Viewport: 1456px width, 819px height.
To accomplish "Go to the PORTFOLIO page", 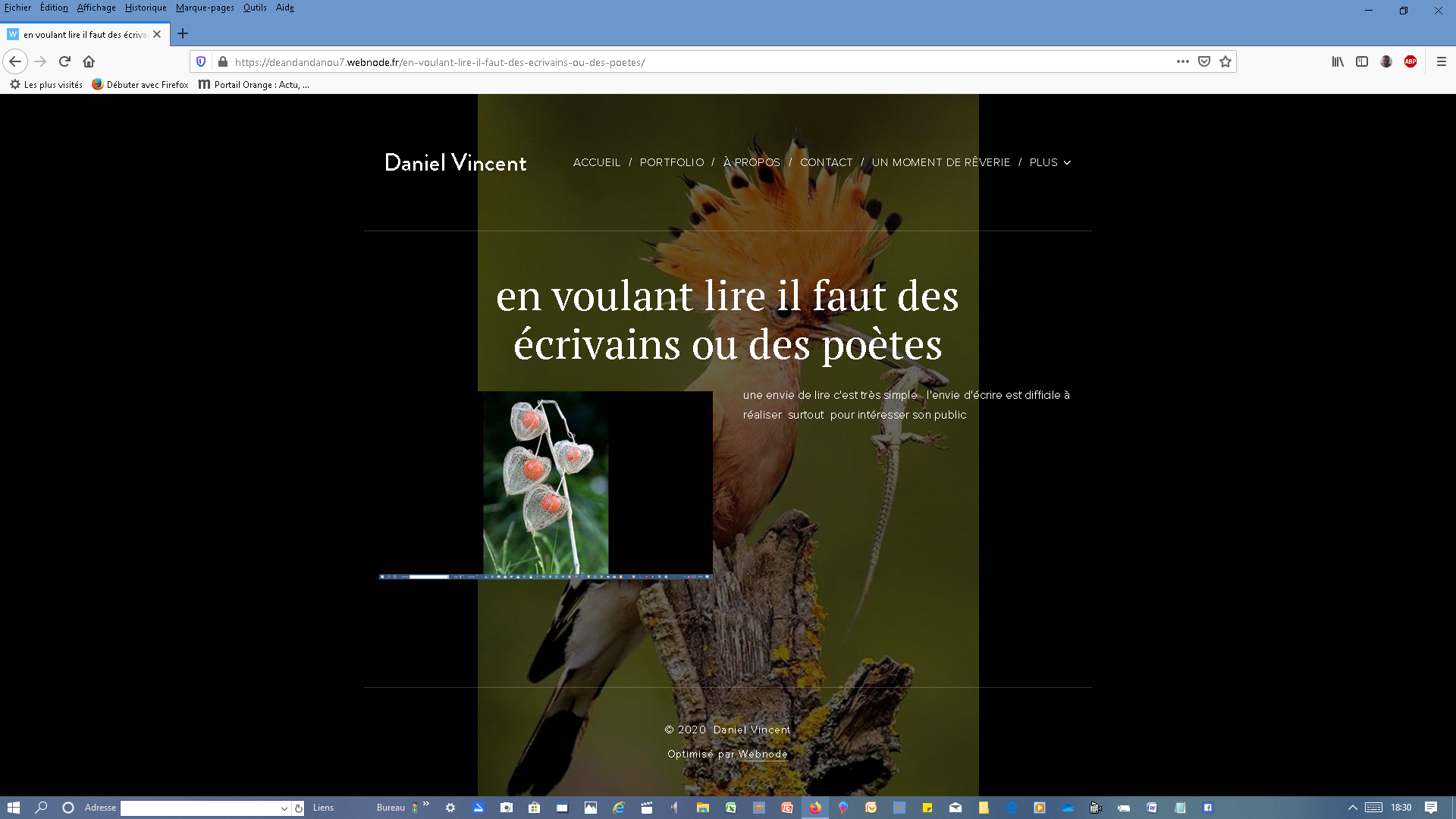I will tap(672, 162).
